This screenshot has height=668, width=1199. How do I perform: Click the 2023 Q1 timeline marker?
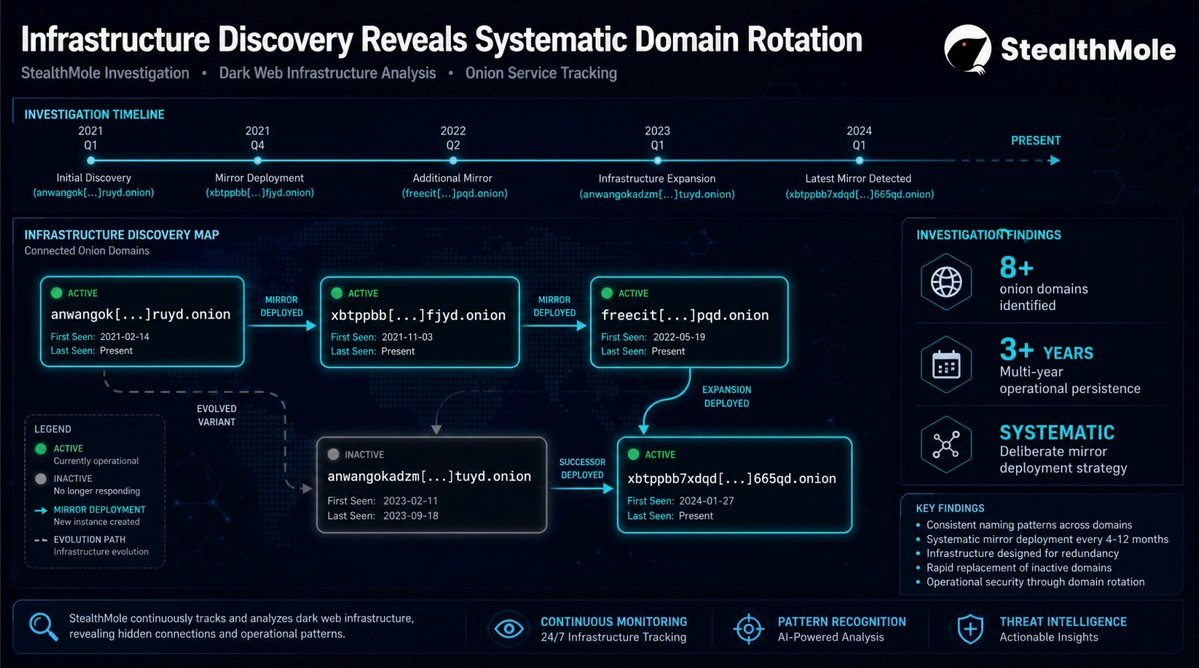tap(658, 161)
